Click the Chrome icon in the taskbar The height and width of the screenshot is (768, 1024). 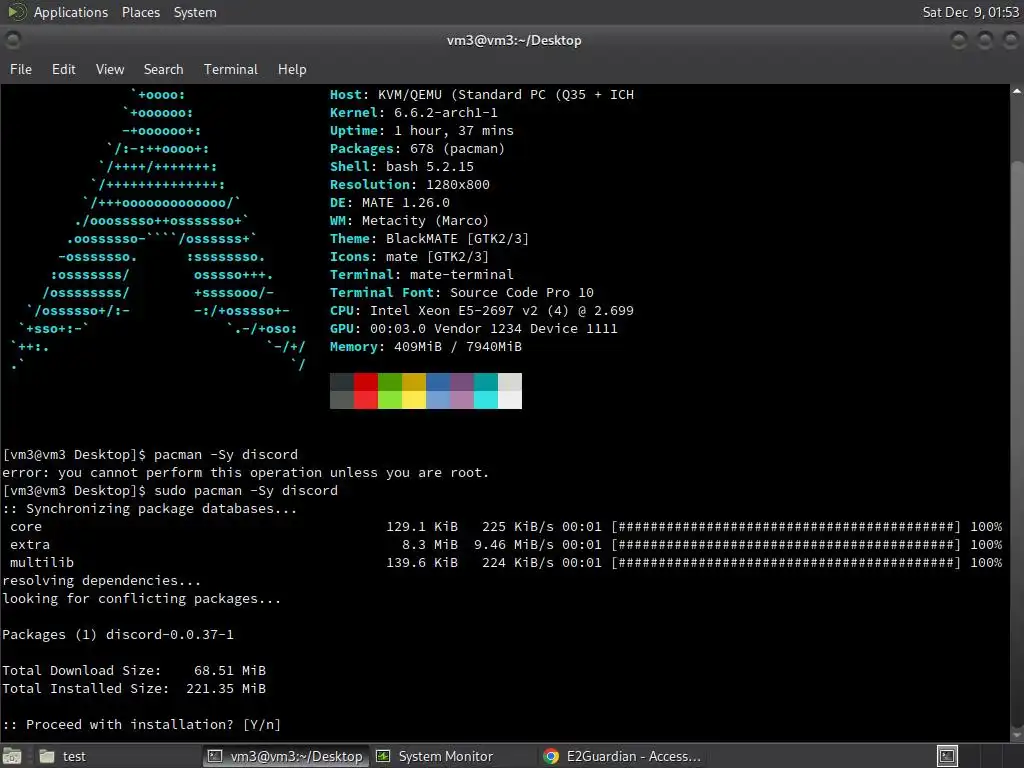pos(551,756)
